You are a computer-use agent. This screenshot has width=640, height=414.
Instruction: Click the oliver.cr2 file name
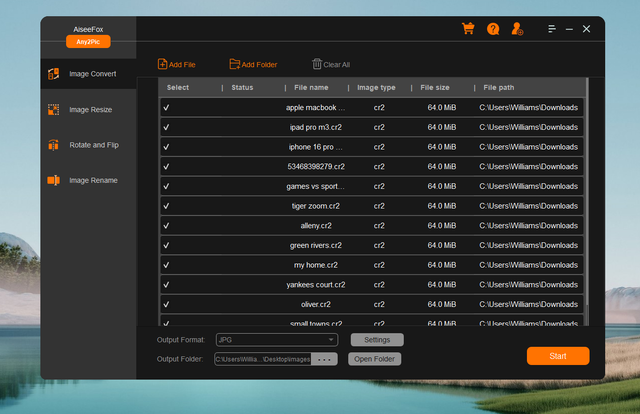coord(316,304)
